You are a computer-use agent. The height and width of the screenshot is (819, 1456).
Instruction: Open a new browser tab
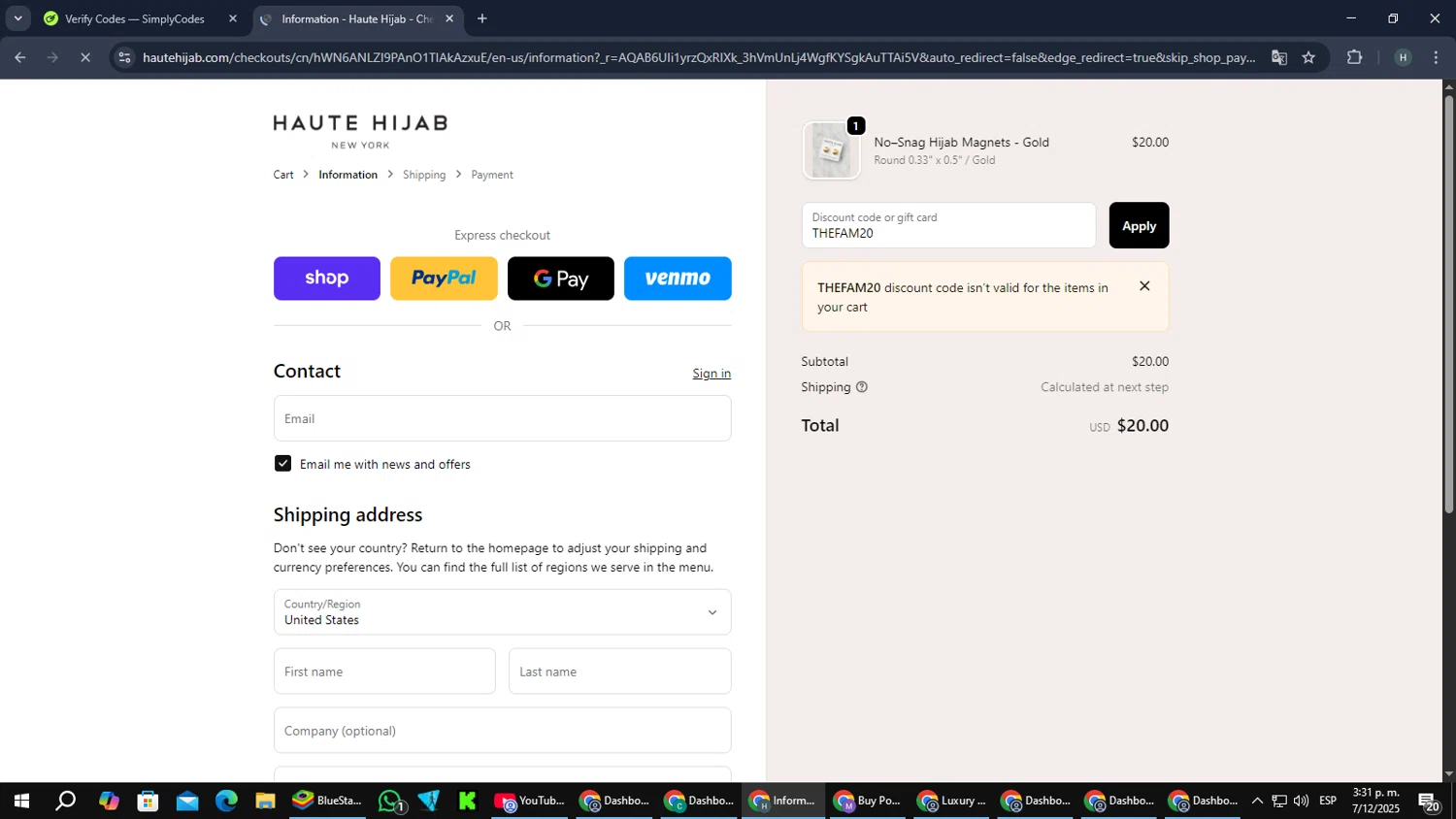[482, 18]
